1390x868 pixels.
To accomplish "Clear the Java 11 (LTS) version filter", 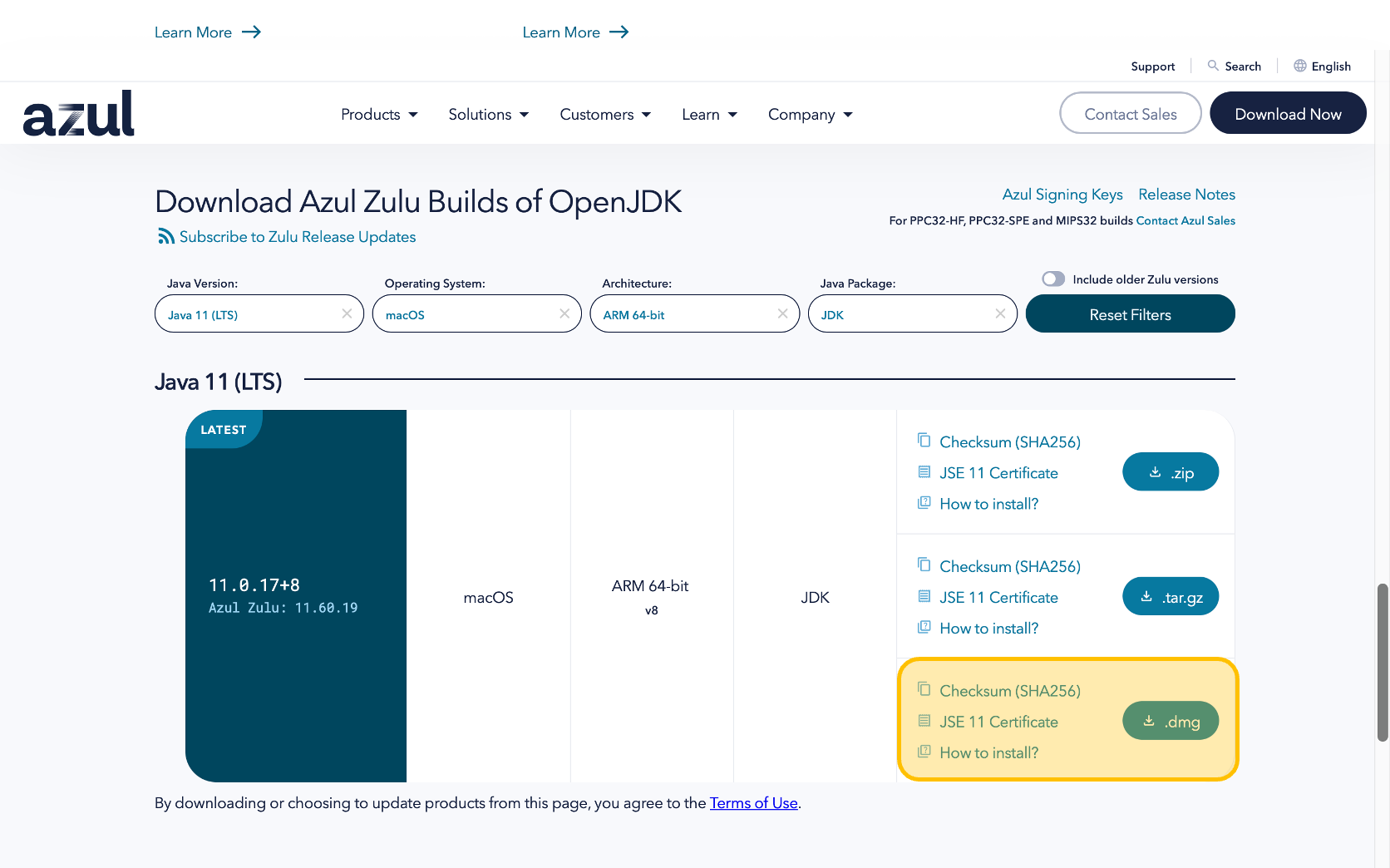I will pos(347,313).
